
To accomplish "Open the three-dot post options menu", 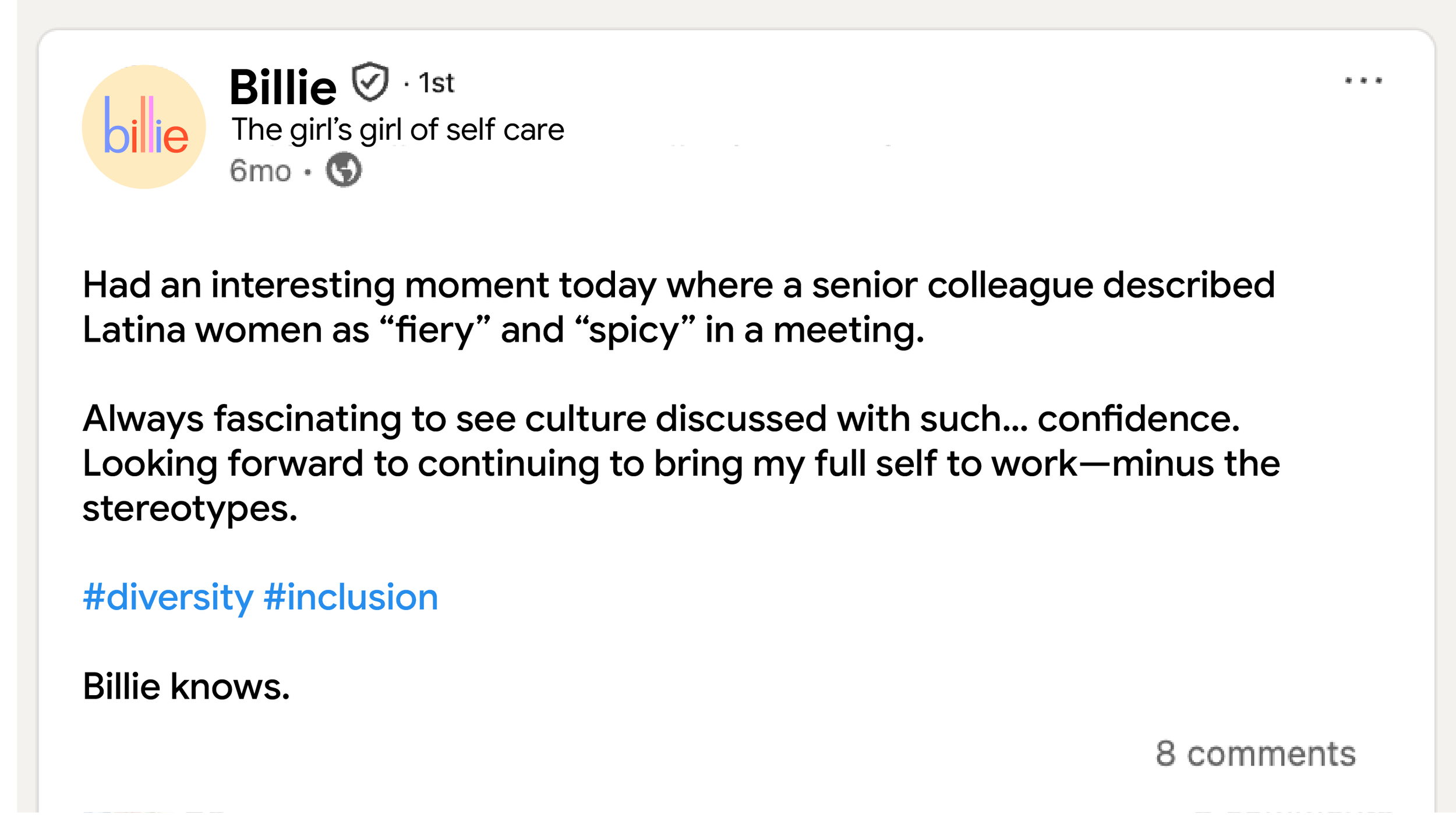I will coord(1363,80).
